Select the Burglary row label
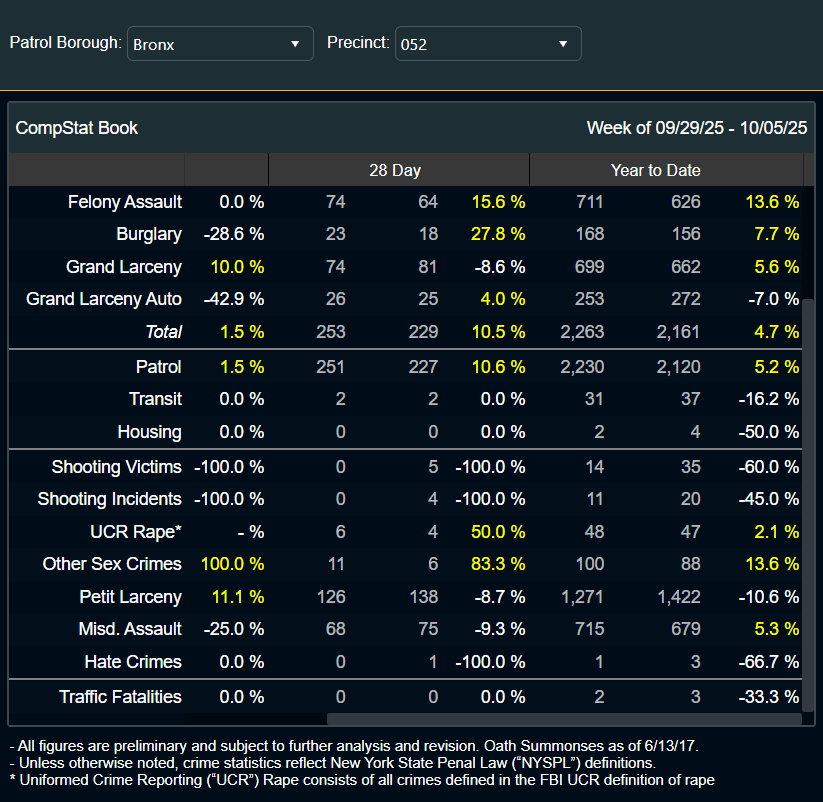This screenshot has height=802, width=823. tap(148, 234)
